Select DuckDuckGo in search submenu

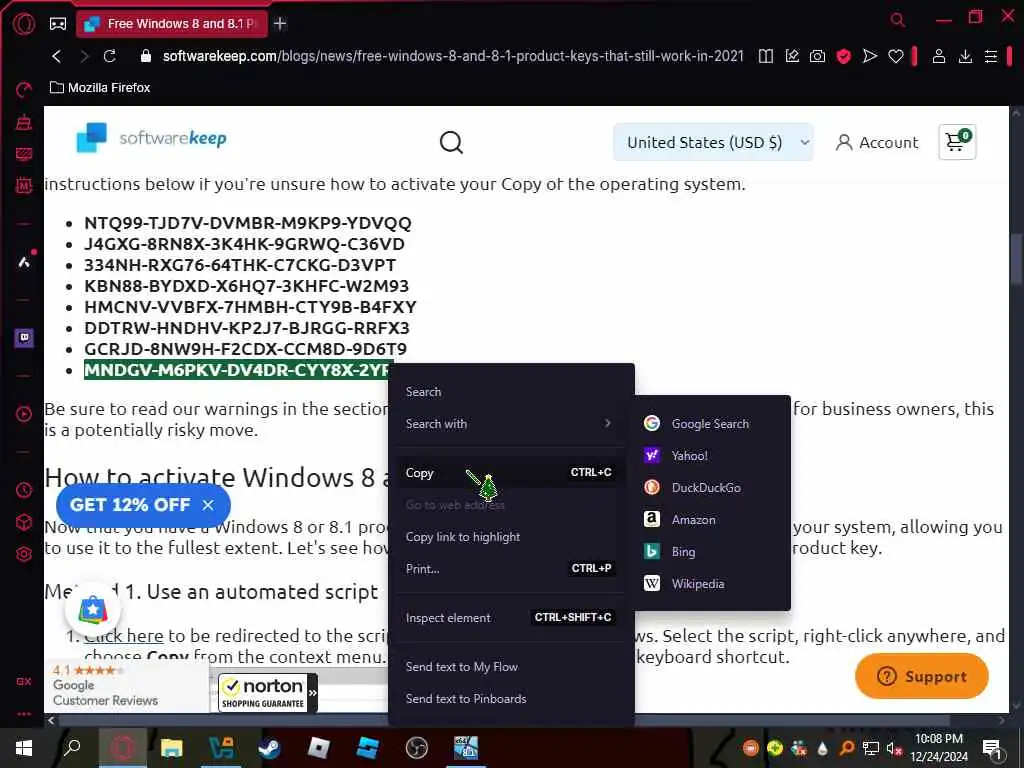coord(711,488)
